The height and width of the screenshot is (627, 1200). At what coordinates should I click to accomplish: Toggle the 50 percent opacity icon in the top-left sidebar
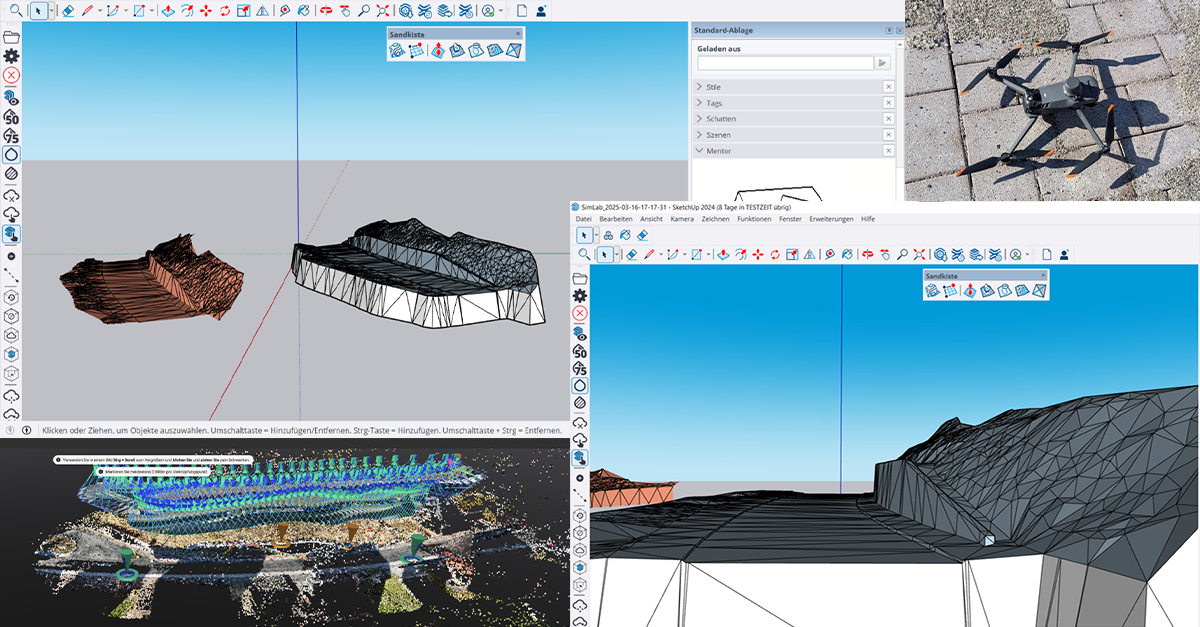click(11, 117)
